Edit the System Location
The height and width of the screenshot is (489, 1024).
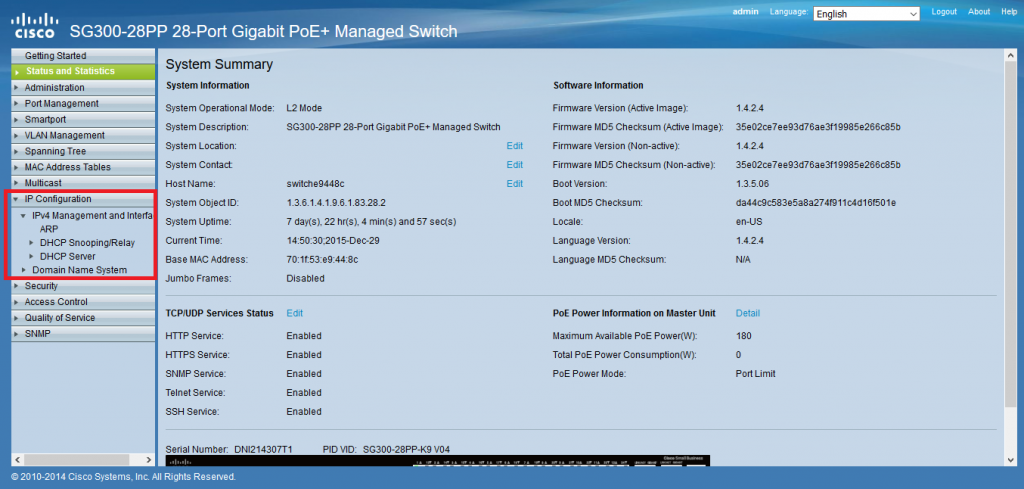tap(515, 146)
